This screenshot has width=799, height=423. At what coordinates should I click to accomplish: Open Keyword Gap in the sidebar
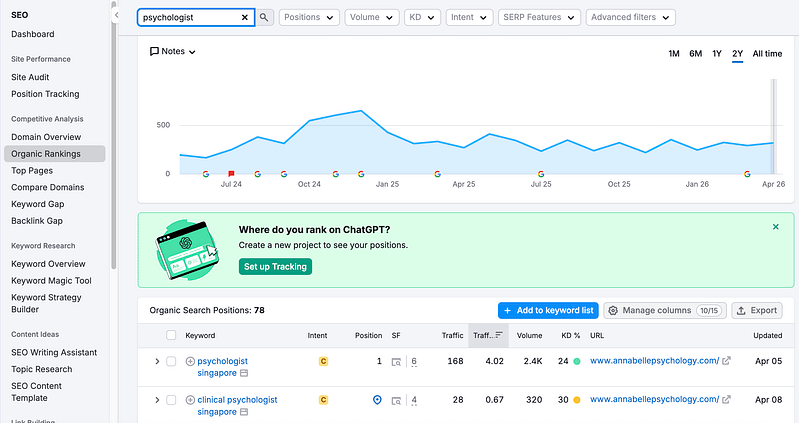click(x=37, y=203)
